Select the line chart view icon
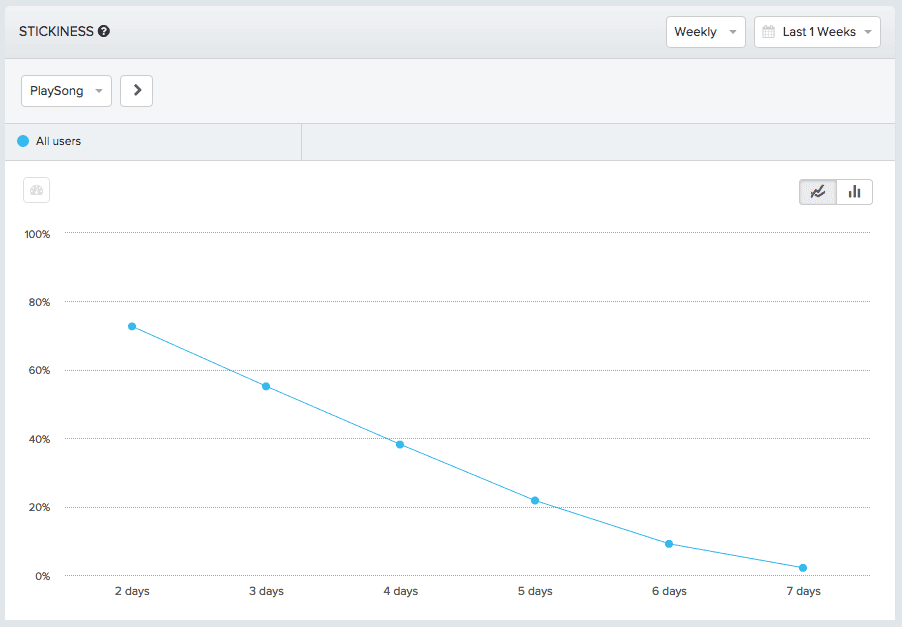 [x=817, y=190]
